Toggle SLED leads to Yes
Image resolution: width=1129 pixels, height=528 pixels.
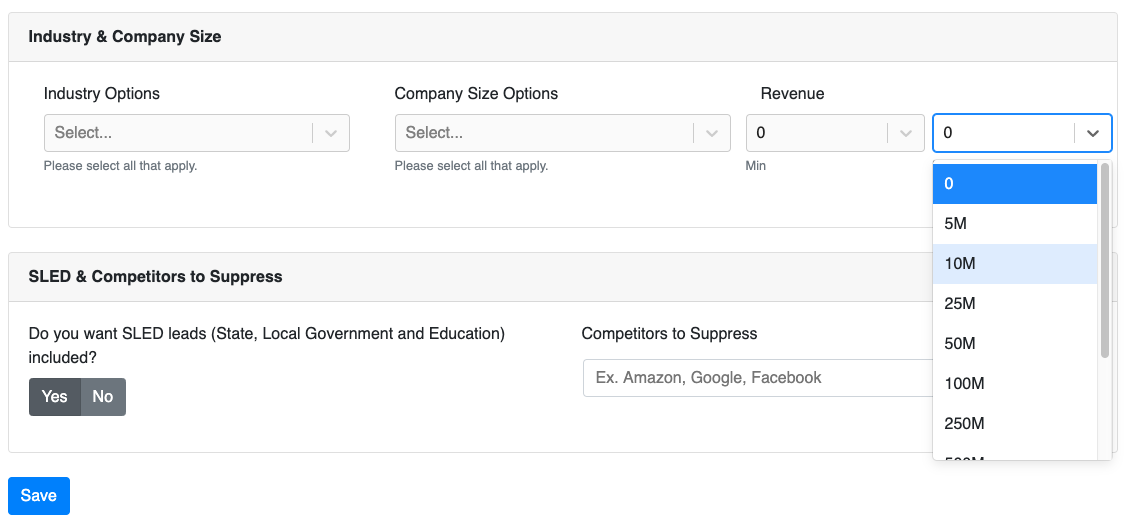(55, 397)
